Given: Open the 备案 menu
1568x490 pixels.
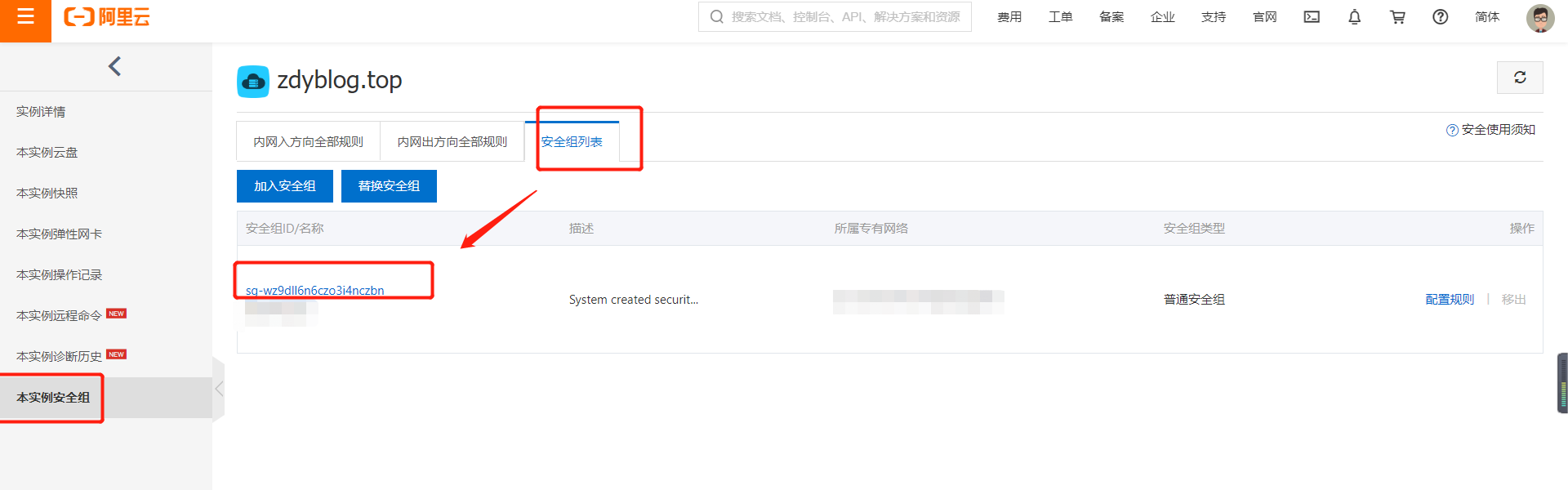Looking at the screenshot, I should tap(1111, 17).
